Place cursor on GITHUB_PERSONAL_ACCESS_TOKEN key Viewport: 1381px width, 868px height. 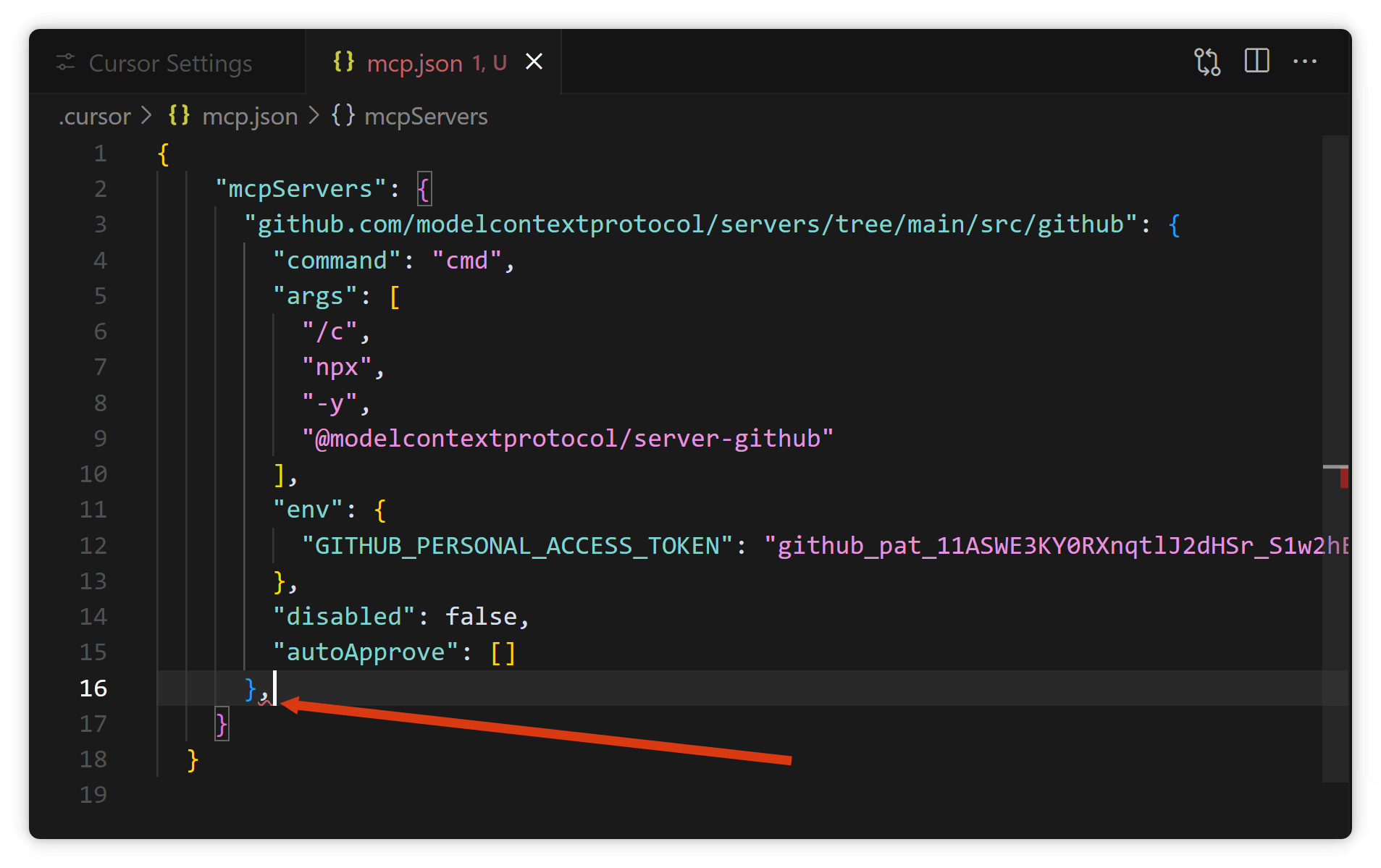517,545
